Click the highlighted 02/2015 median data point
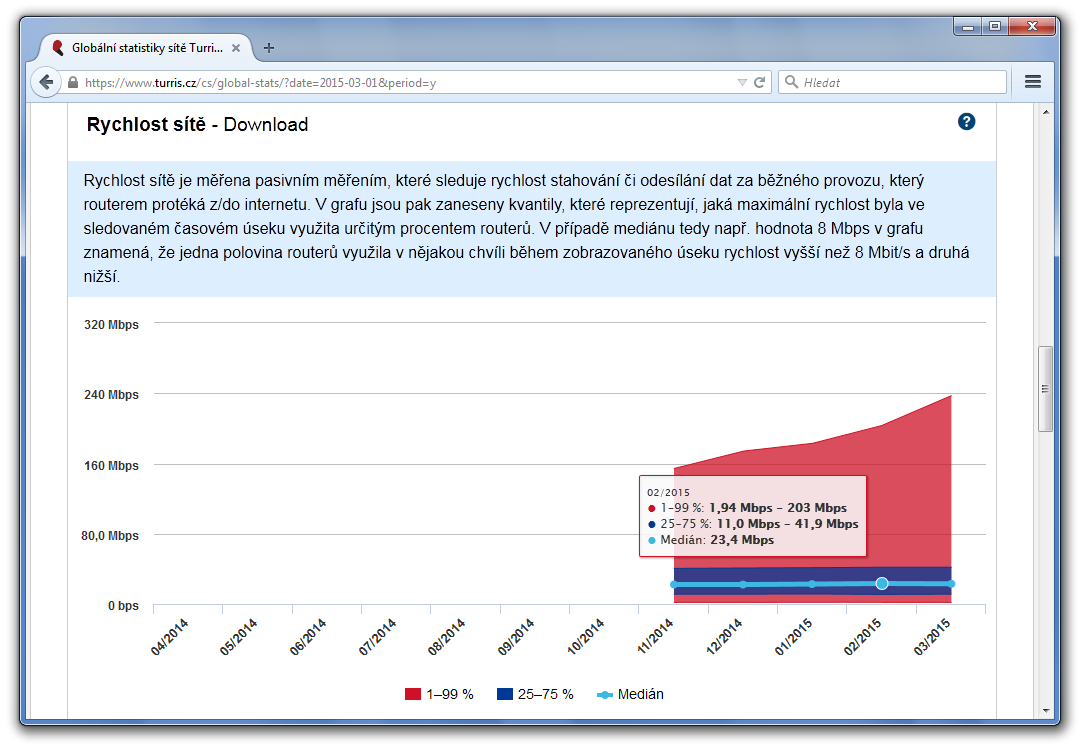1089x746 pixels. [x=882, y=583]
